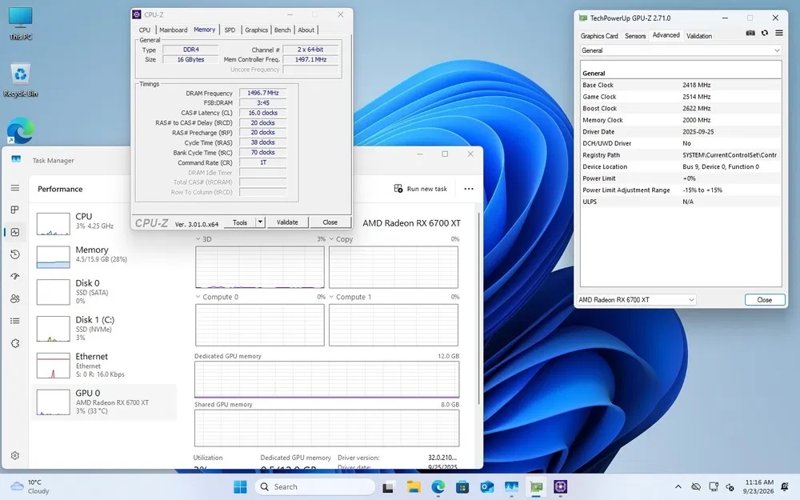The image size is (800, 500).
Task: Select Performance icon in Task Manager sidebar
Action: [x=15, y=232]
